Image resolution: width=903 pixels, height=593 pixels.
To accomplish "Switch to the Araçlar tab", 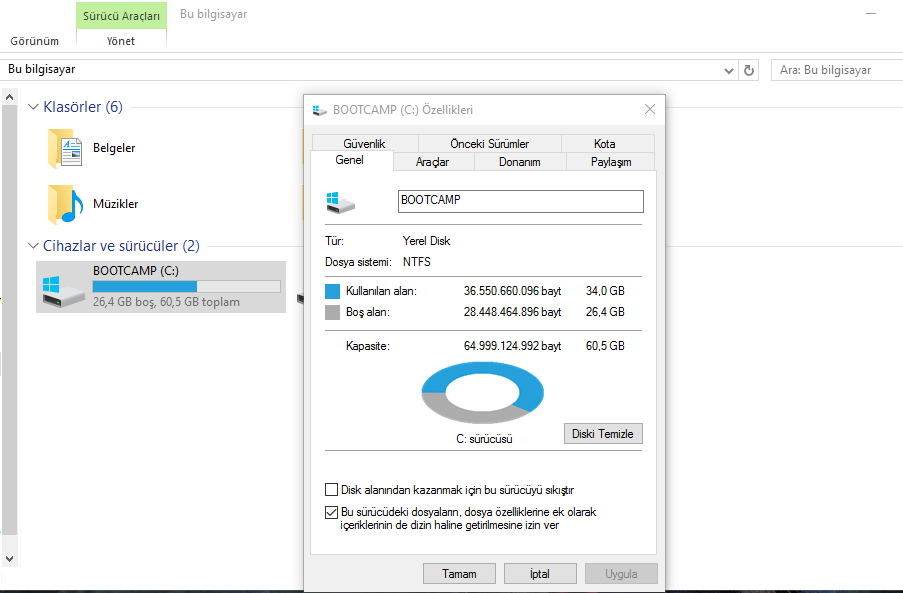I will 433,160.
